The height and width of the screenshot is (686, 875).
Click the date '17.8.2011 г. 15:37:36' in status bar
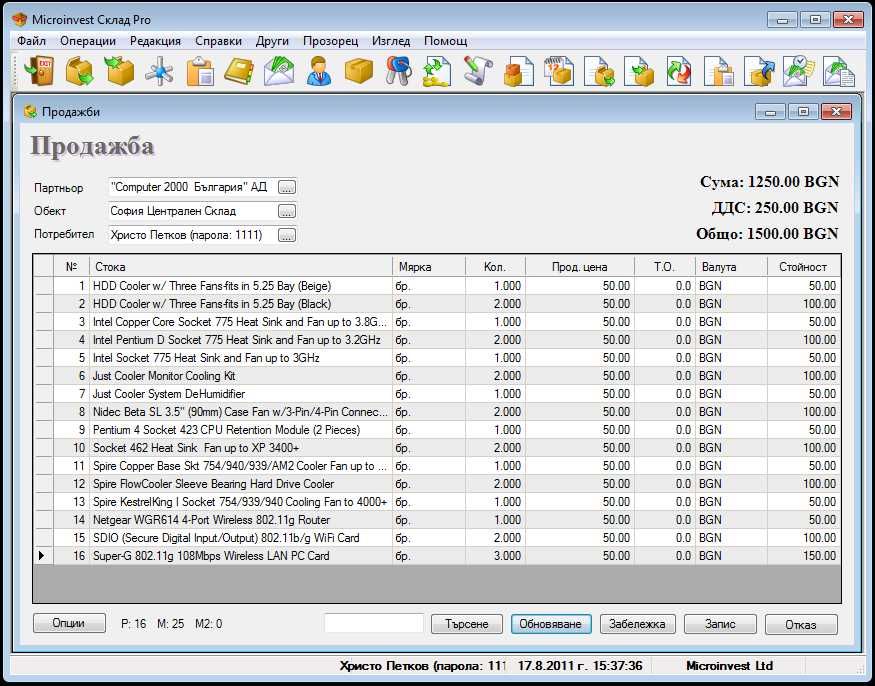[x=580, y=666]
